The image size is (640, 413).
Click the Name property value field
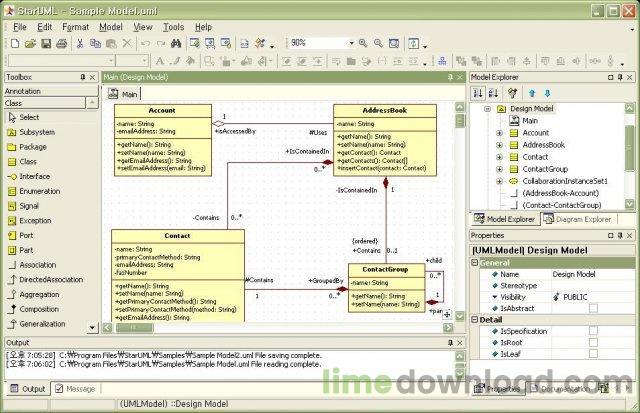coord(593,274)
